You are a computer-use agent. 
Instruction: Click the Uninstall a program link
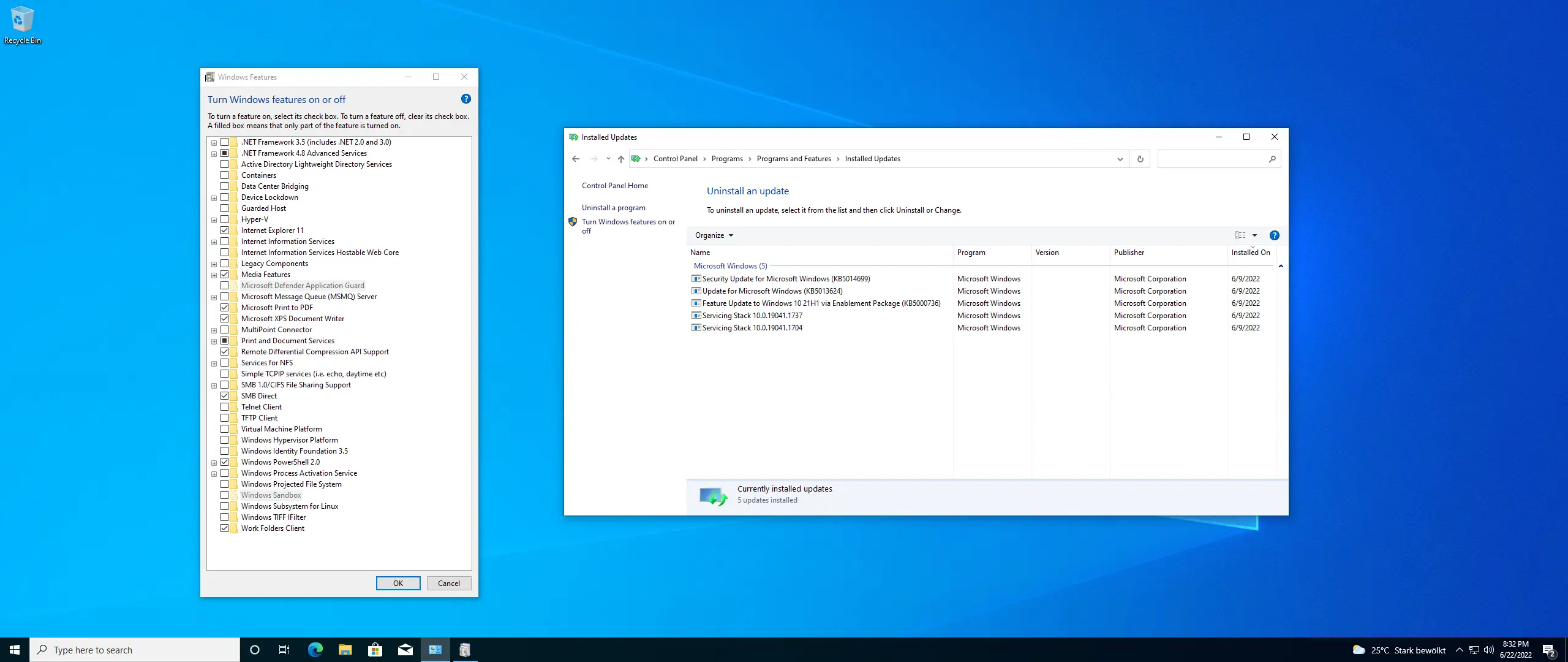point(613,208)
